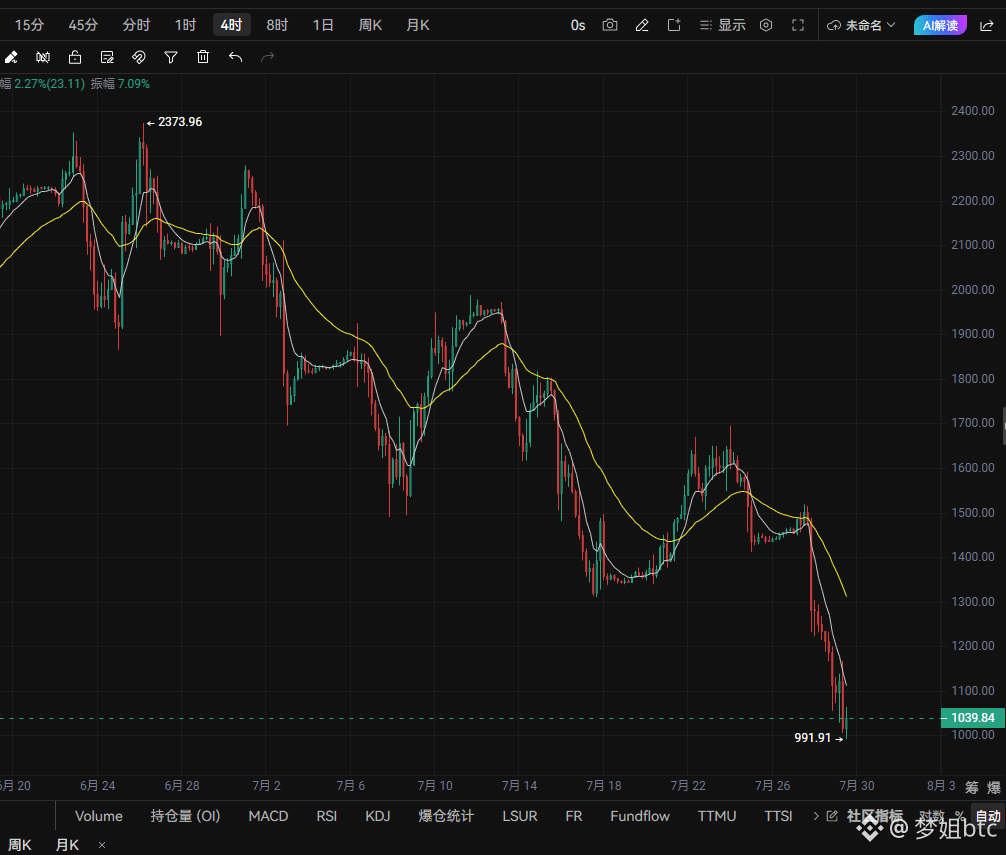Select the 4时 timeframe tab
The image size is (1006, 855).
point(232,25)
